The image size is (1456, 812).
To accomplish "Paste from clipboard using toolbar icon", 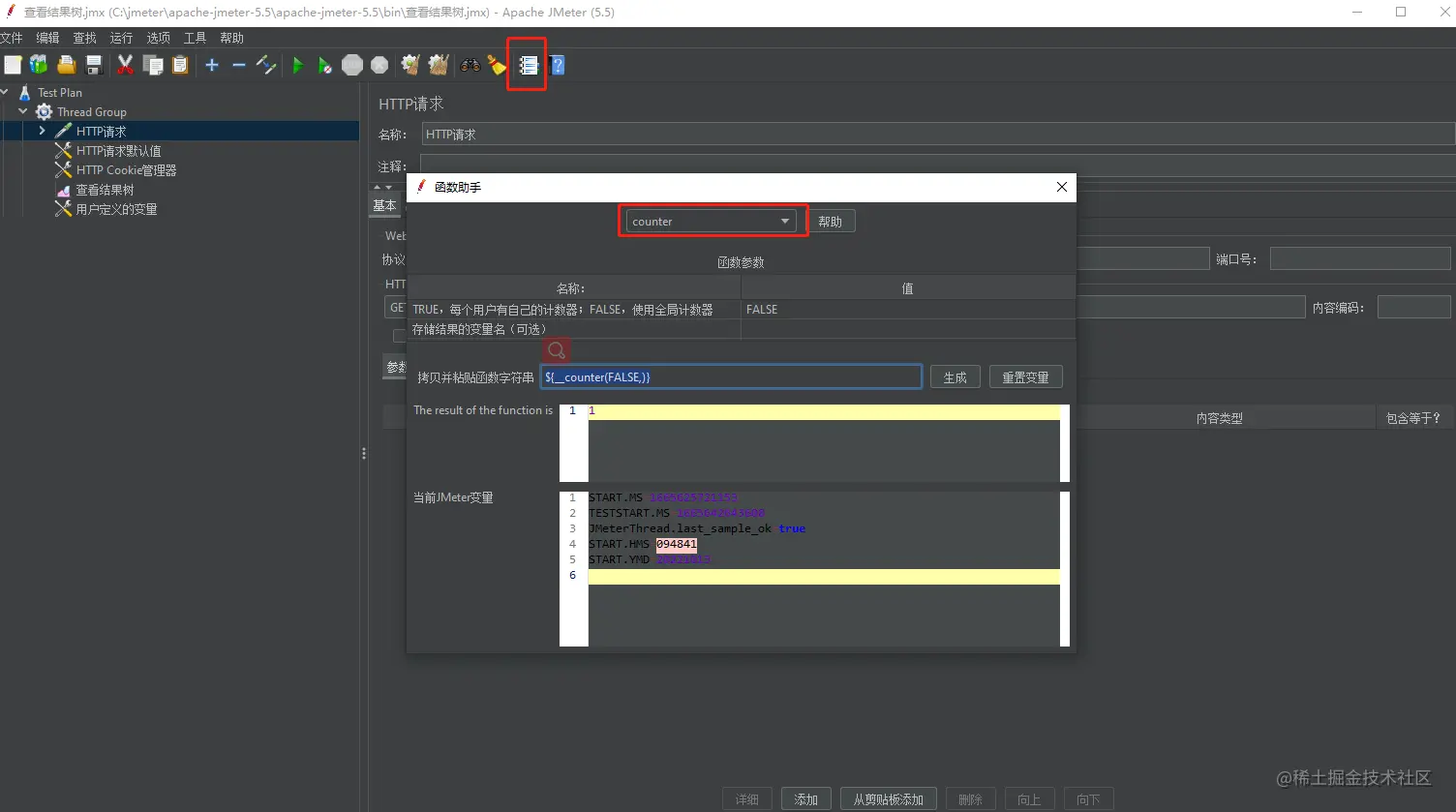I will (x=180, y=65).
